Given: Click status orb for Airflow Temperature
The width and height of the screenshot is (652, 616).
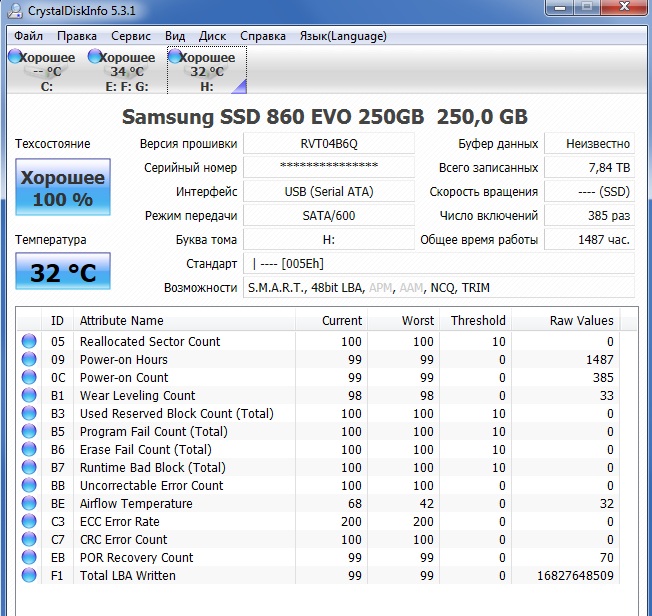Looking at the screenshot, I should 29,503.
